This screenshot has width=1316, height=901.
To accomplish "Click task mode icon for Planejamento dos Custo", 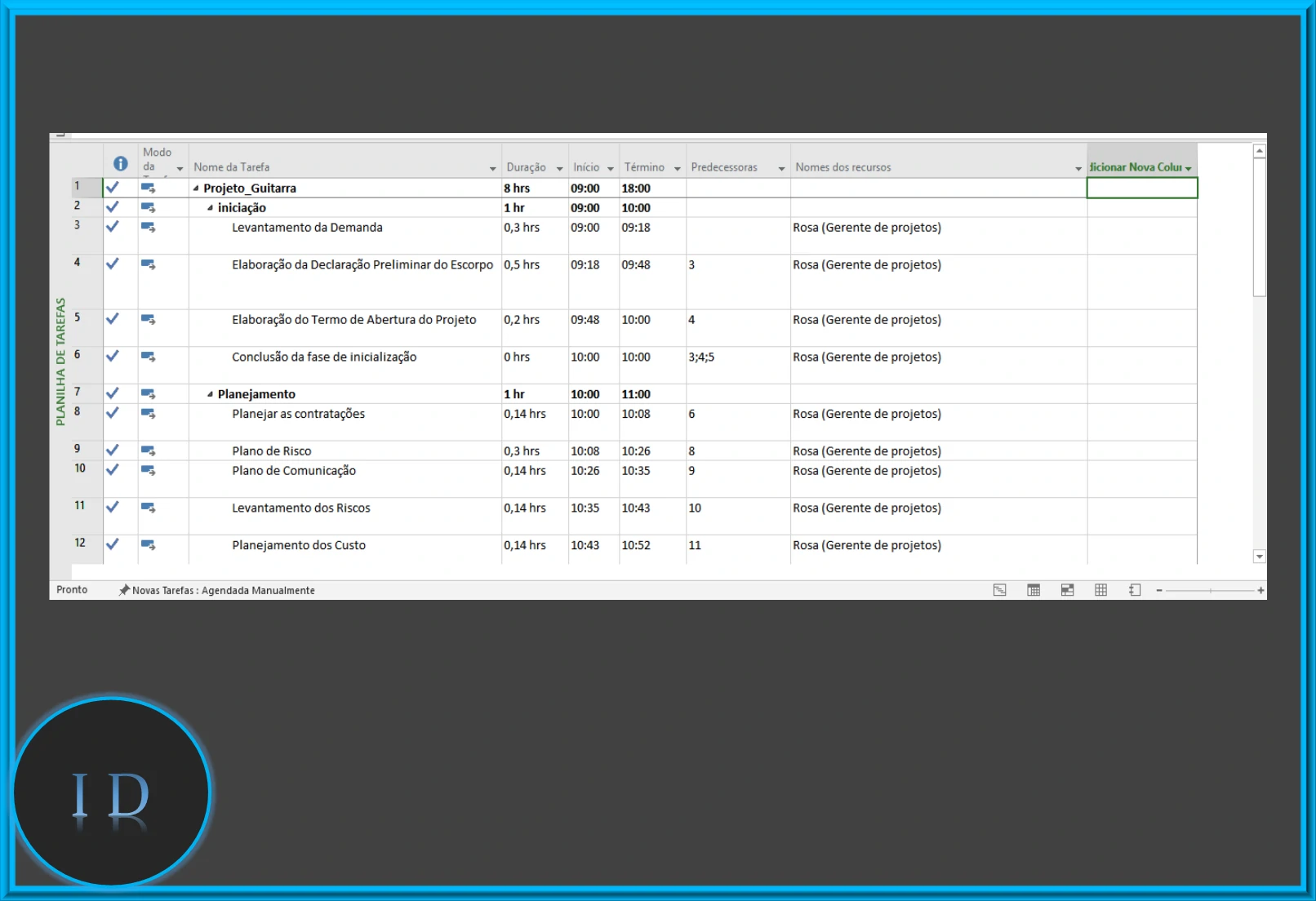I will coord(148,544).
